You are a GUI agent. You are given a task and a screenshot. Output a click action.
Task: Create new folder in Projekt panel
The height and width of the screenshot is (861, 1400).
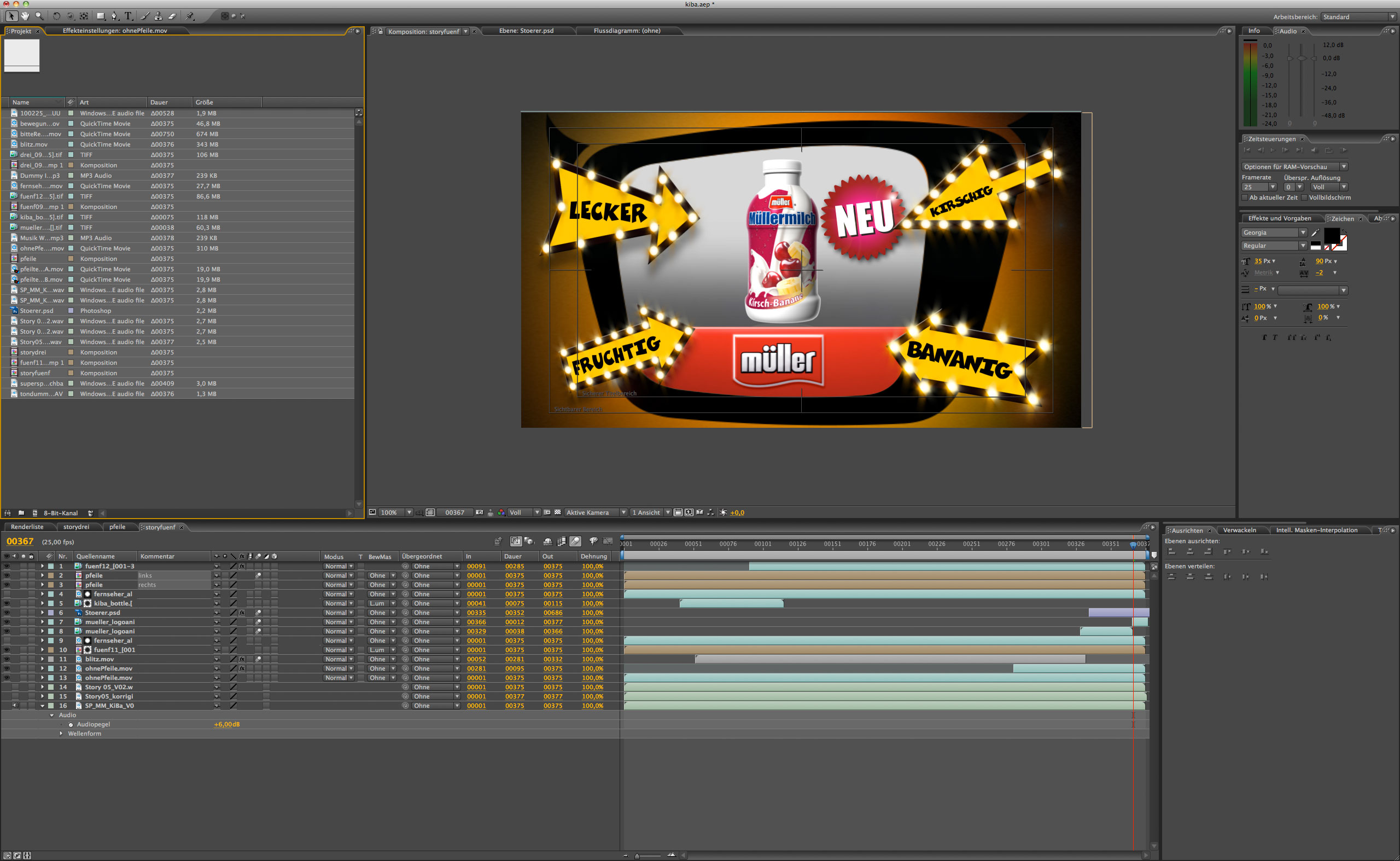point(21,513)
